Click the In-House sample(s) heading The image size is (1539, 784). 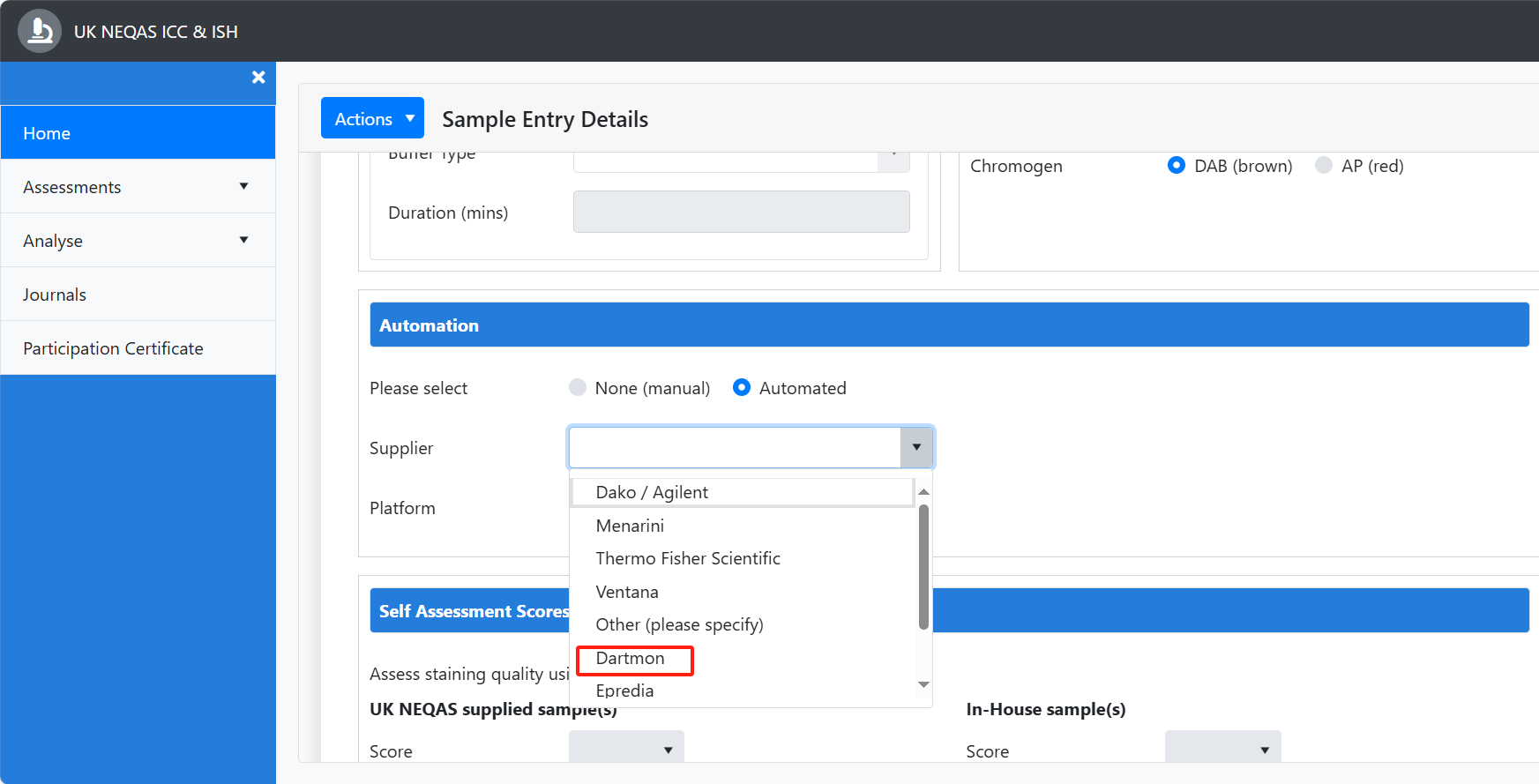pos(1046,709)
